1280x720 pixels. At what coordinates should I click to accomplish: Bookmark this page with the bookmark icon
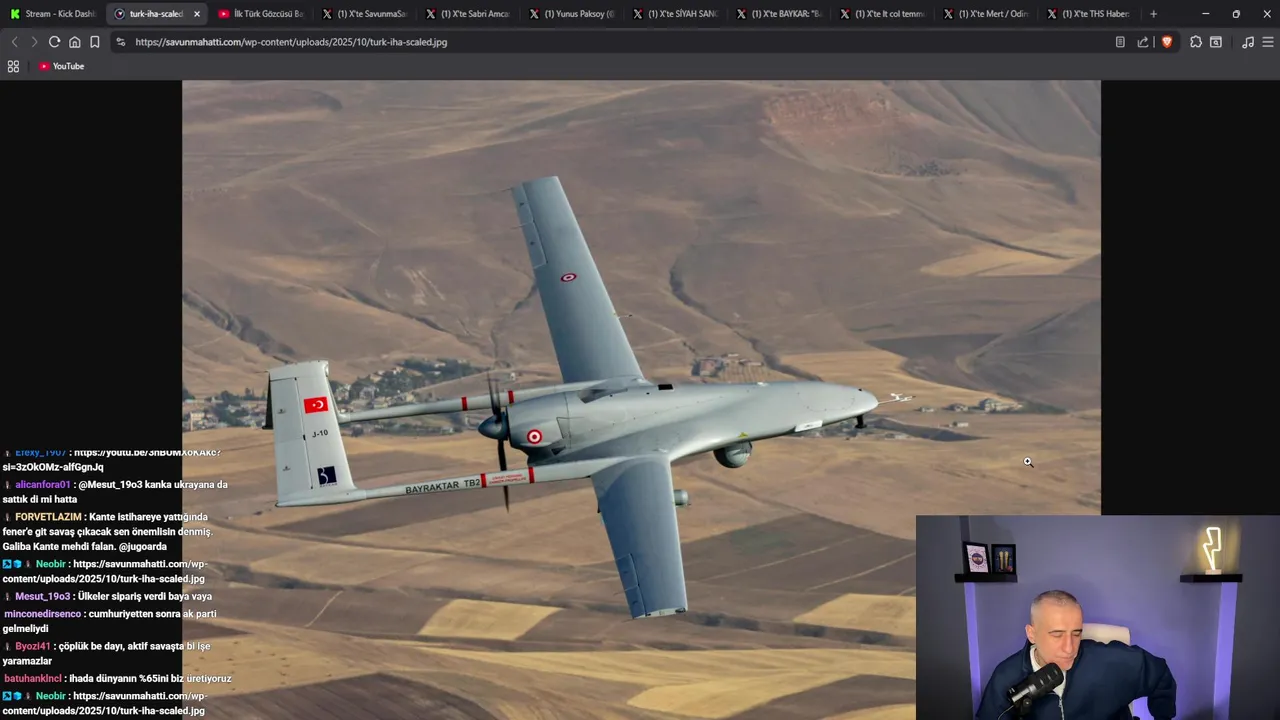(x=94, y=42)
